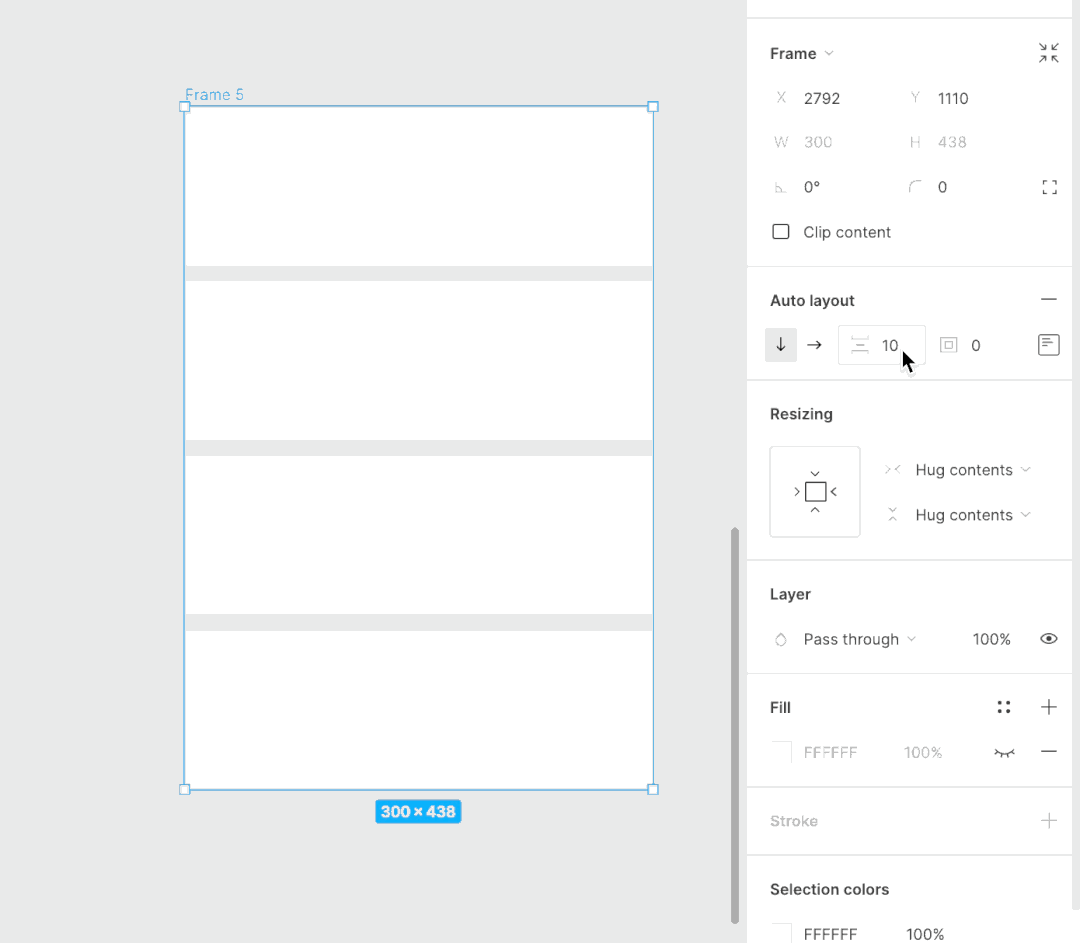Image resolution: width=1080 pixels, height=943 pixels.
Task: Edit the rotation field 0°
Action: click(x=812, y=187)
